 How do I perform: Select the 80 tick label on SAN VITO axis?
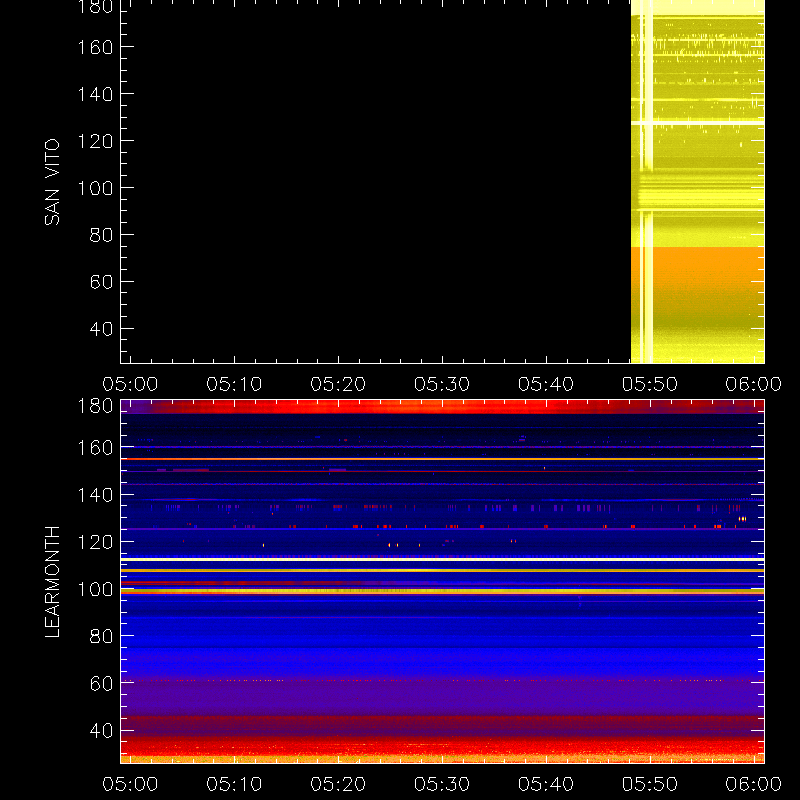[101, 235]
